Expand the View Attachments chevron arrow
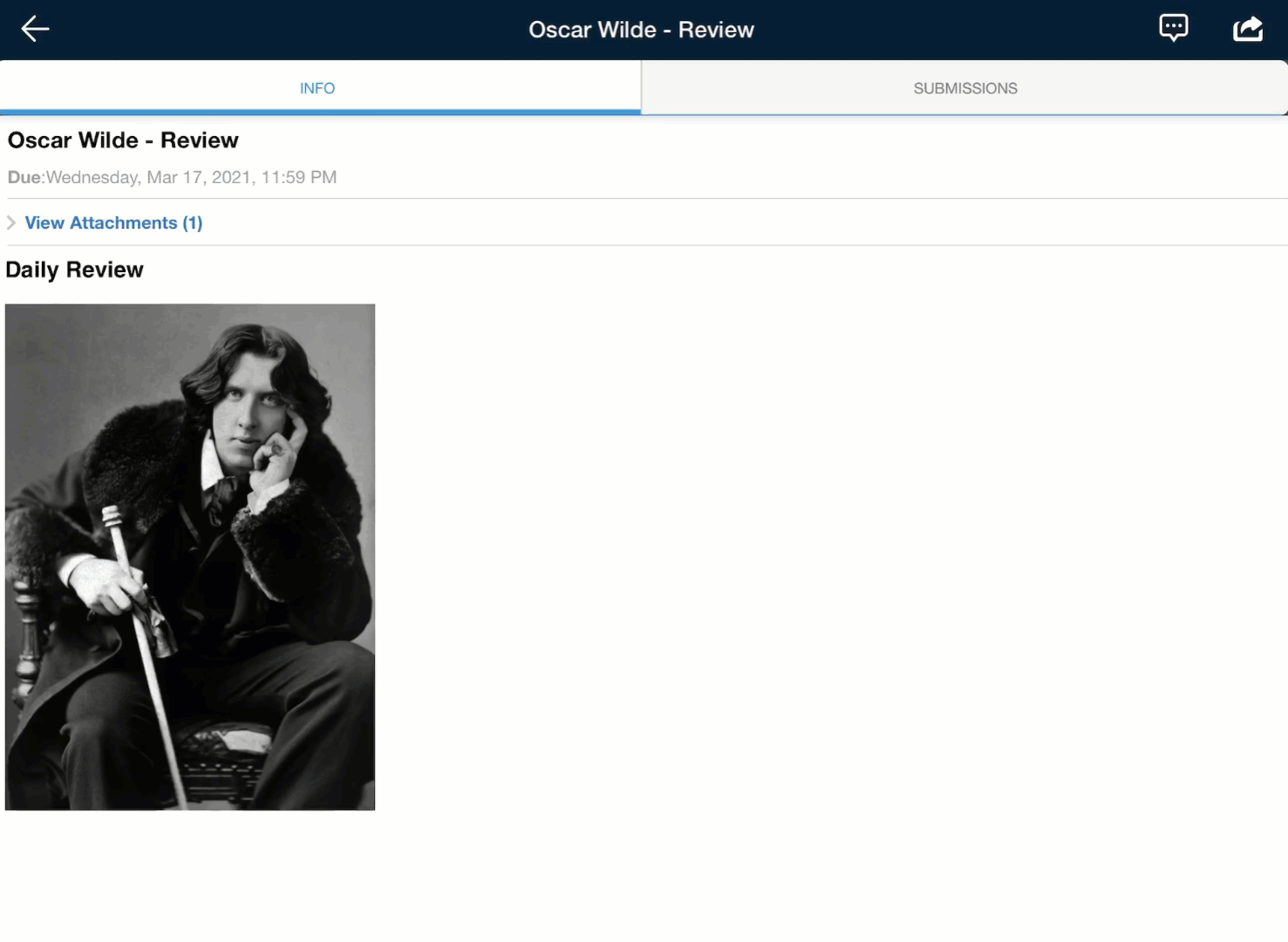The height and width of the screenshot is (942, 1288). pyautogui.click(x=11, y=223)
